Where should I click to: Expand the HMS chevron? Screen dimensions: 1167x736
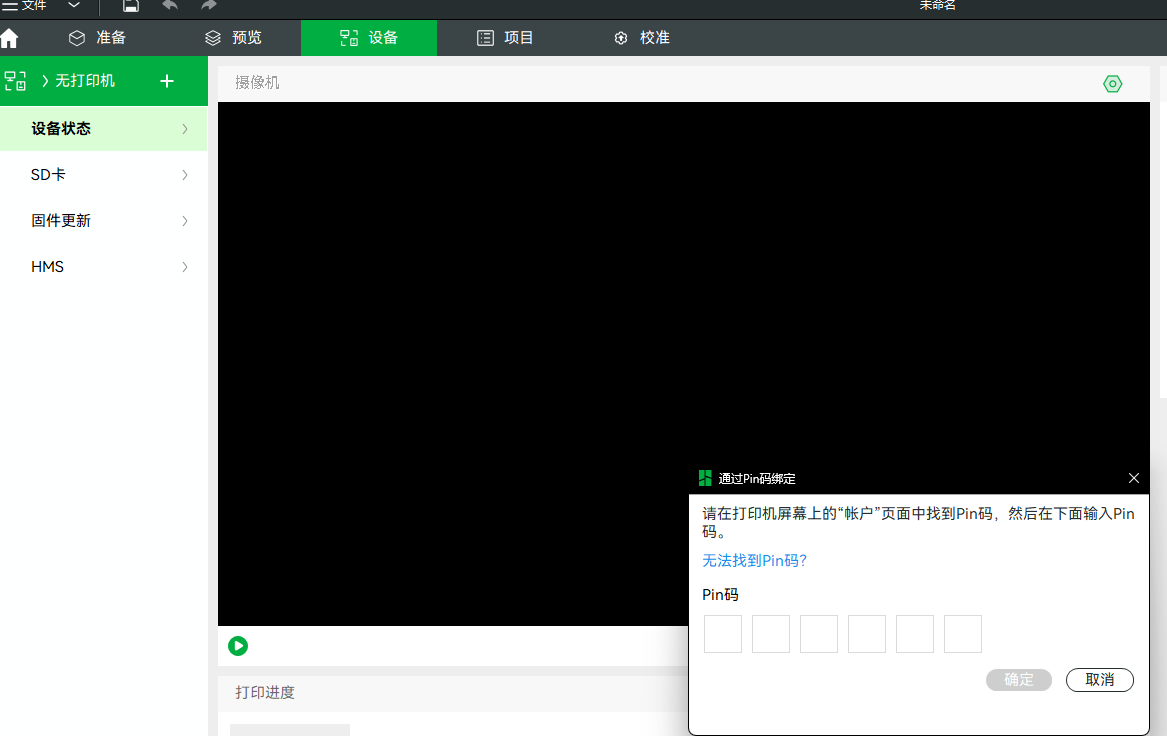point(185,267)
